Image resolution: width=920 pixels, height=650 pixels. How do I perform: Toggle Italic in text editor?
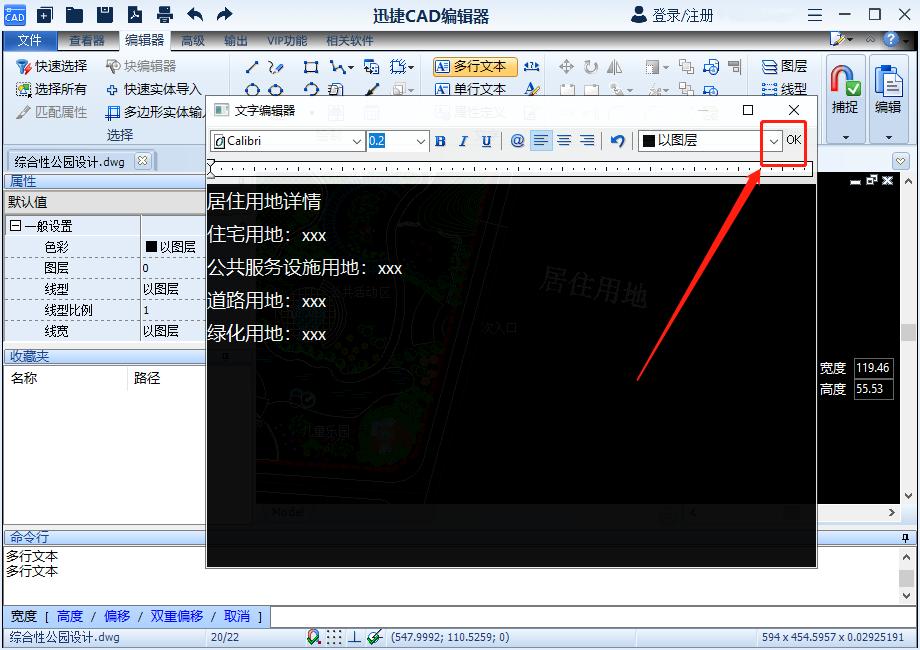coord(464,141)
